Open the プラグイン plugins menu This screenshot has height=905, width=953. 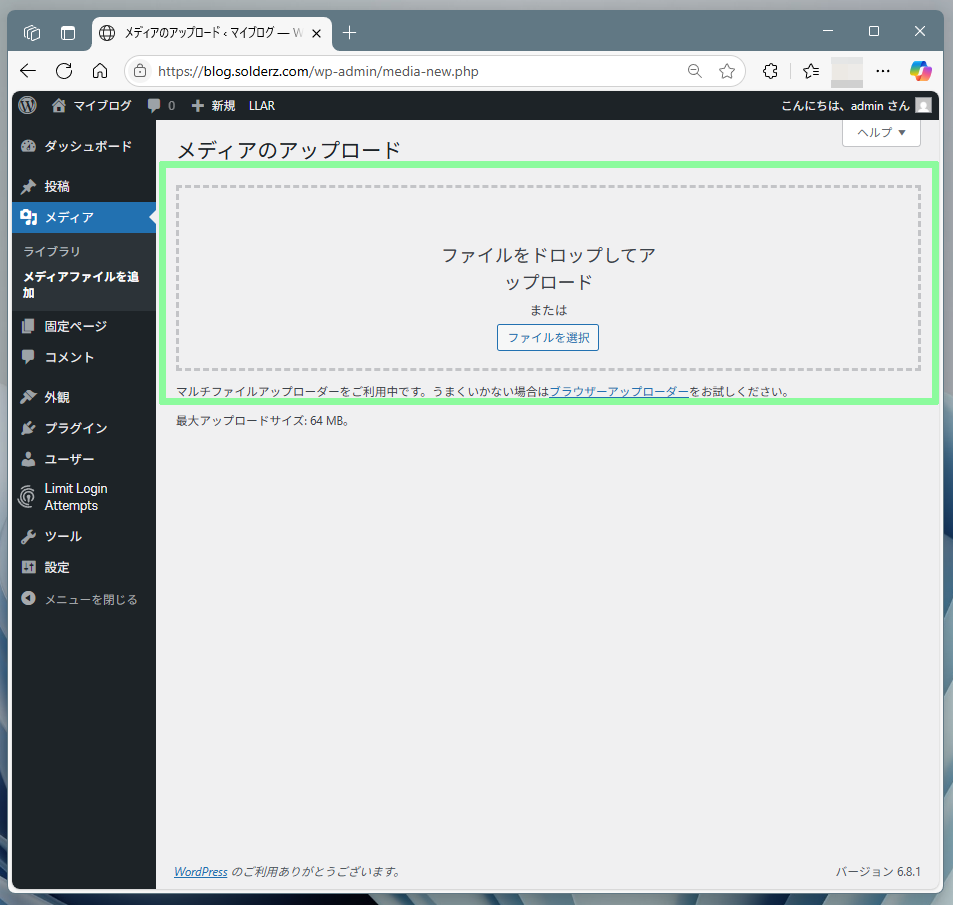[75, 428]
